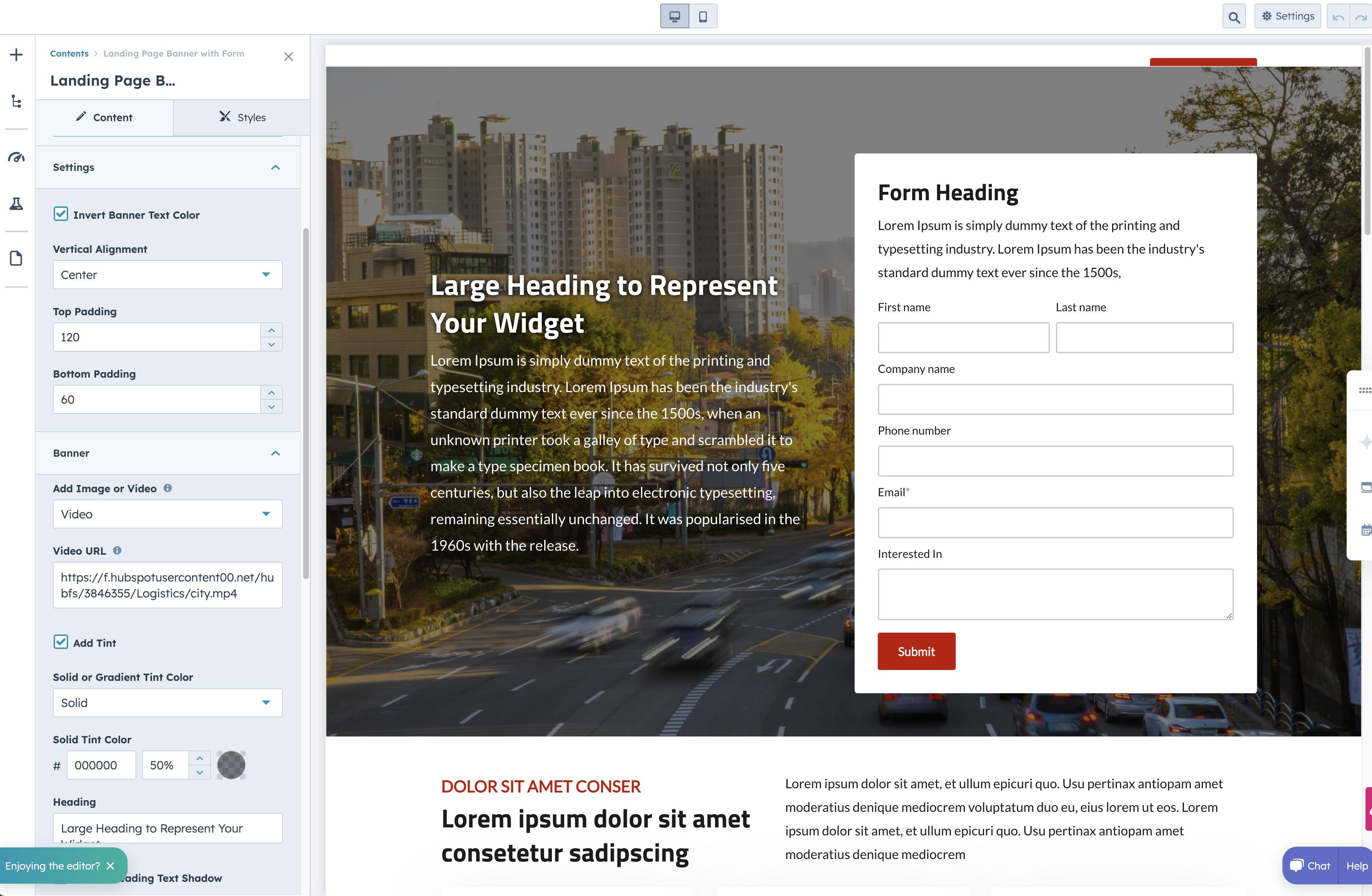
Task: Open Solid or Gradient Tint Color dropdown
Action: click(168, 702)
